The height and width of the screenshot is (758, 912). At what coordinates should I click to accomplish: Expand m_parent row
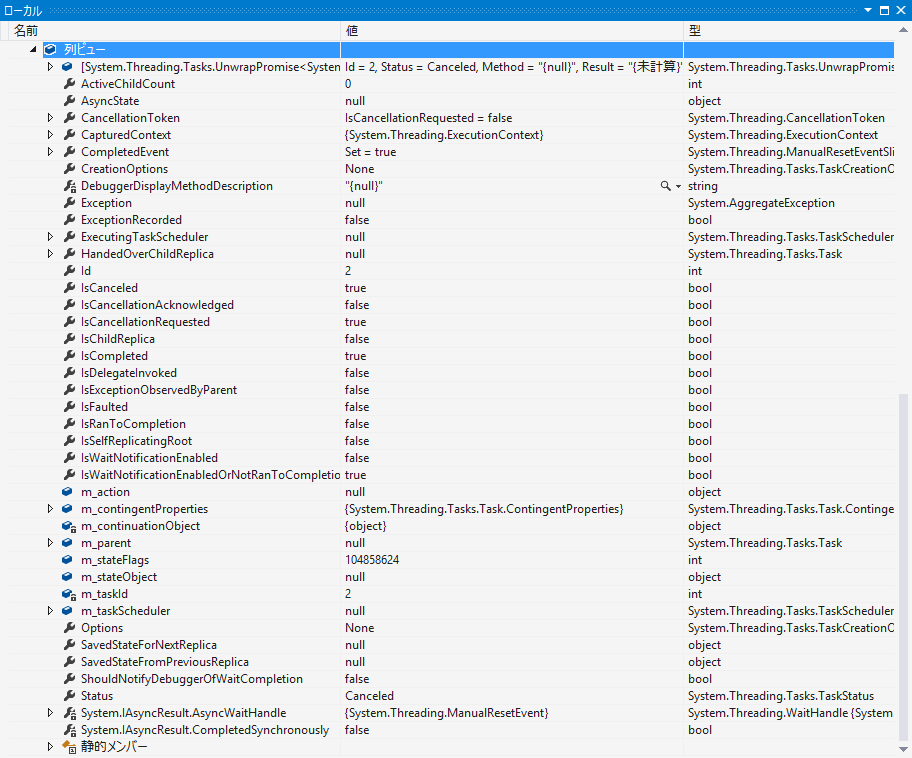[x=51, y=543]
